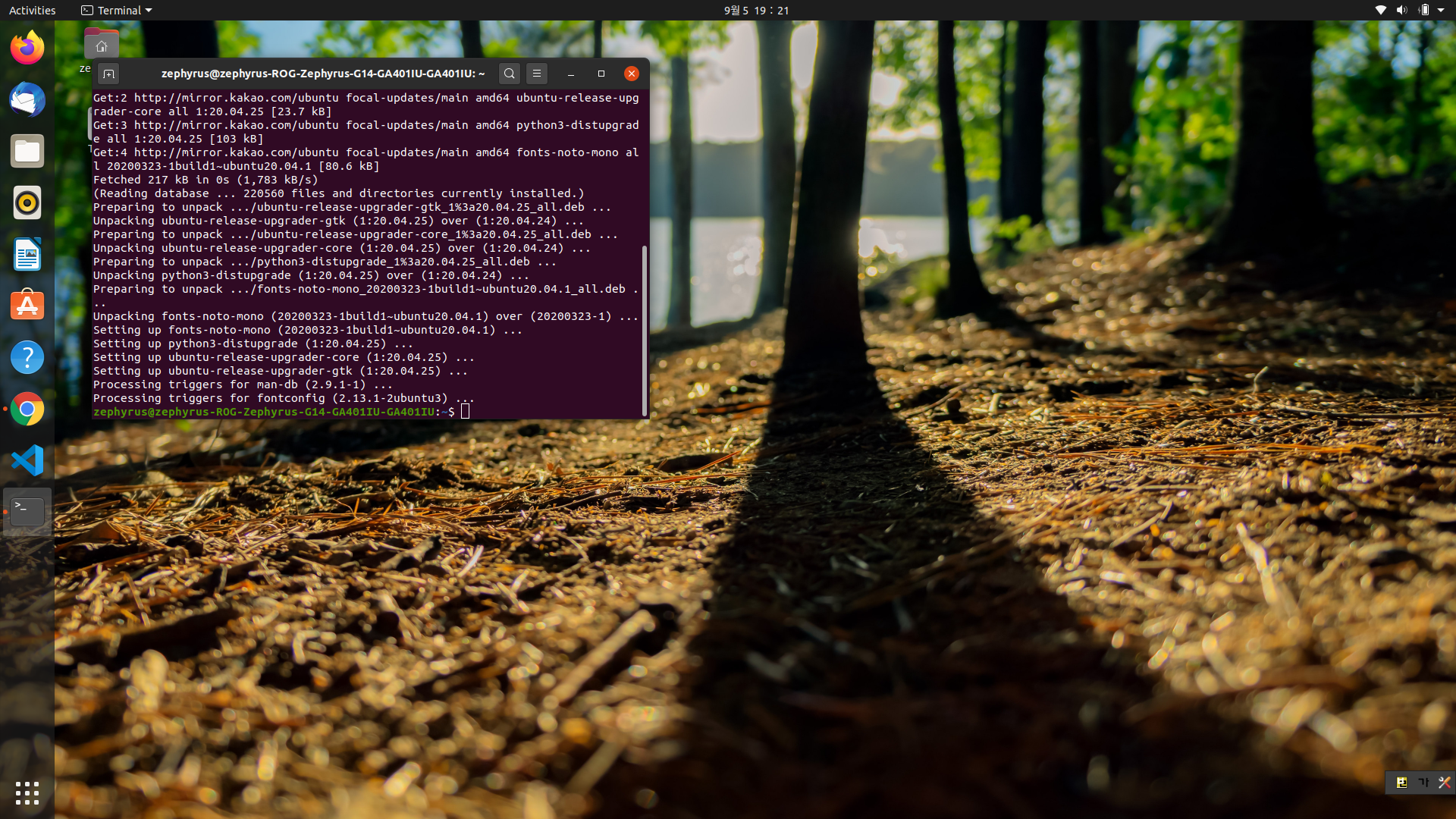Close the terminal window
1456x819 pixels.
[x=632, y=74]
